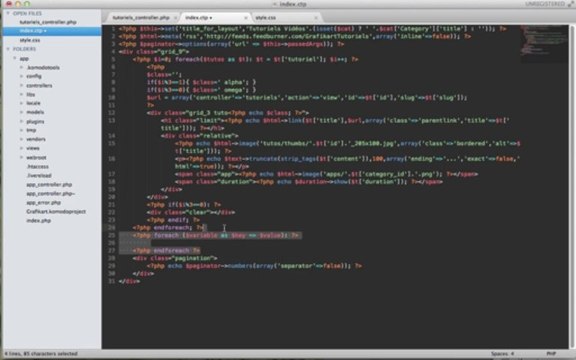The width and height of the screenshot is (576, 360).
Task: Click the span class="duration" code line
Action: point(309,181)
